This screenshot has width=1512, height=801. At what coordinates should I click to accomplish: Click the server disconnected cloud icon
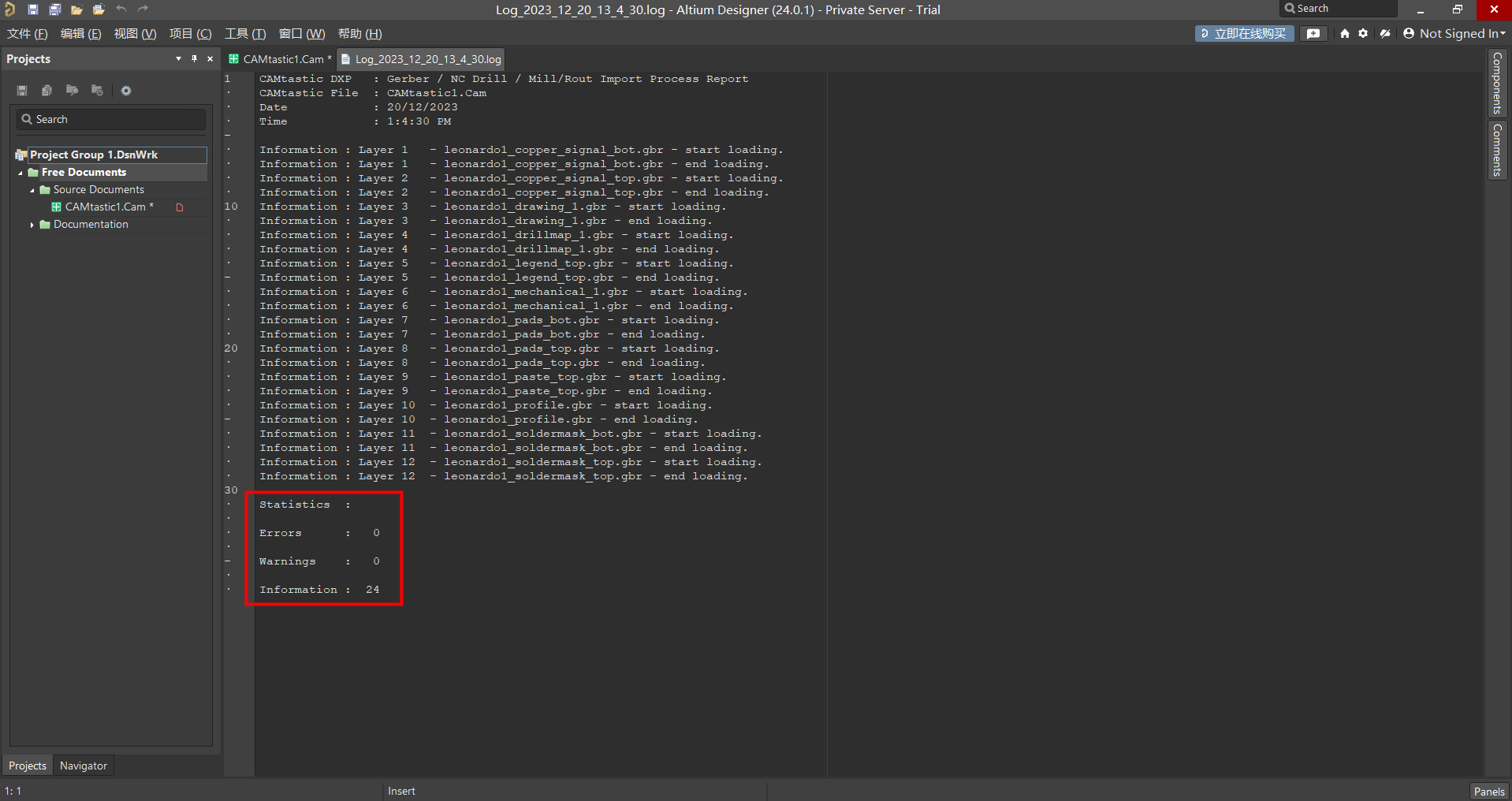pyautogui.click(x=1385, y=33)
